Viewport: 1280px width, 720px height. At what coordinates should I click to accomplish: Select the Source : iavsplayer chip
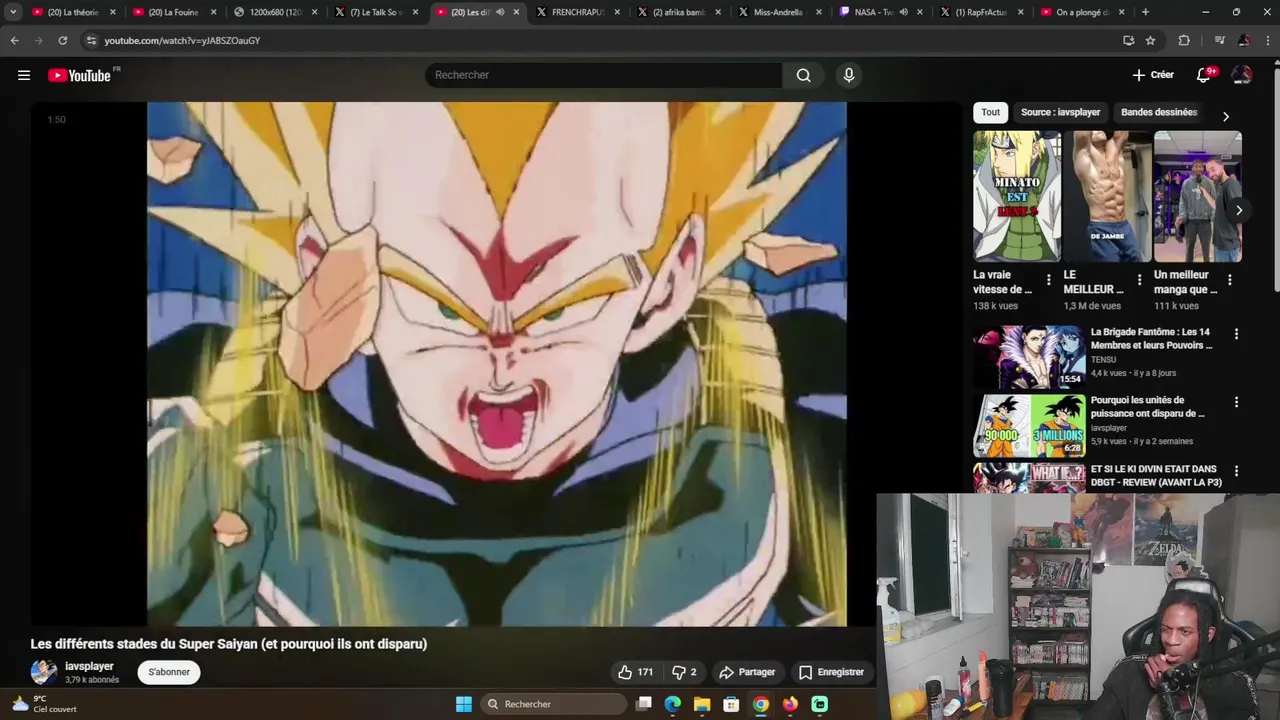(x=1060, y=112)
